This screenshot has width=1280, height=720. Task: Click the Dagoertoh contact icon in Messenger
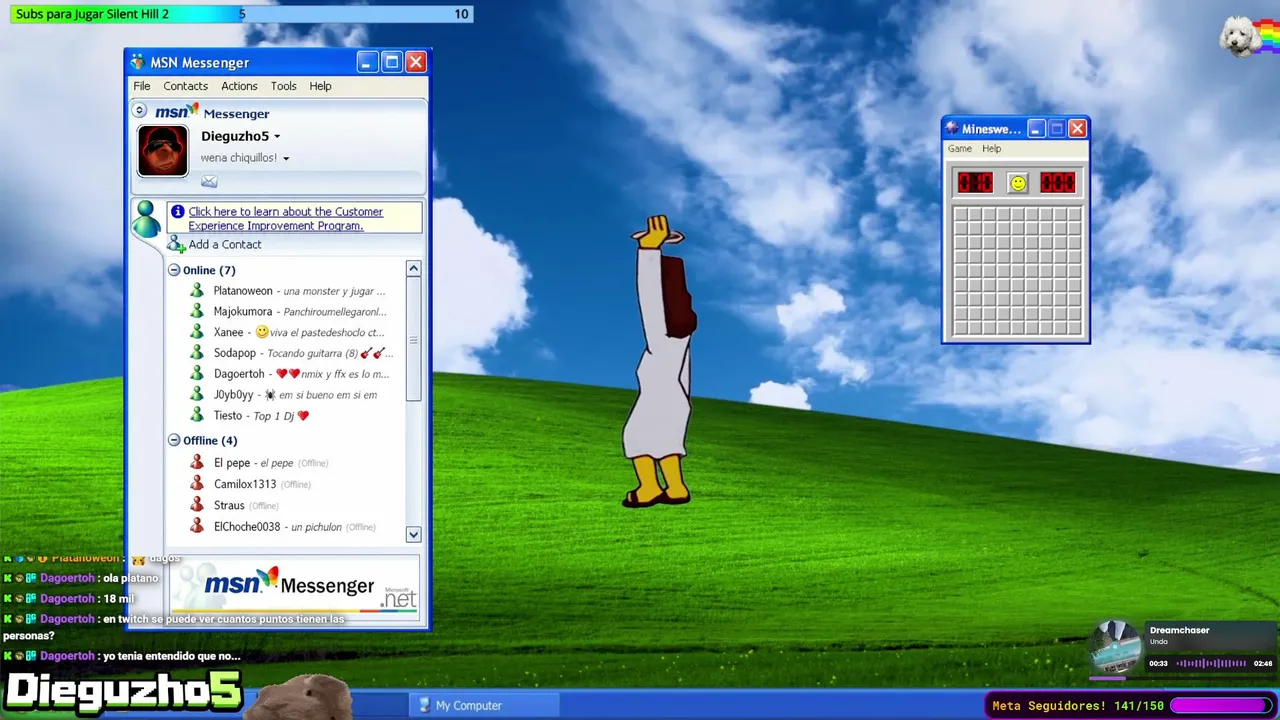197,374
